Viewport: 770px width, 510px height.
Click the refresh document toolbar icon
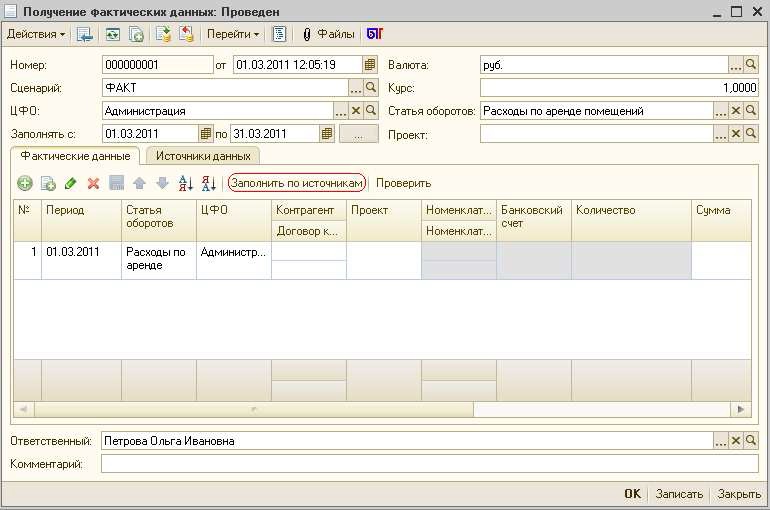point(113,34)
